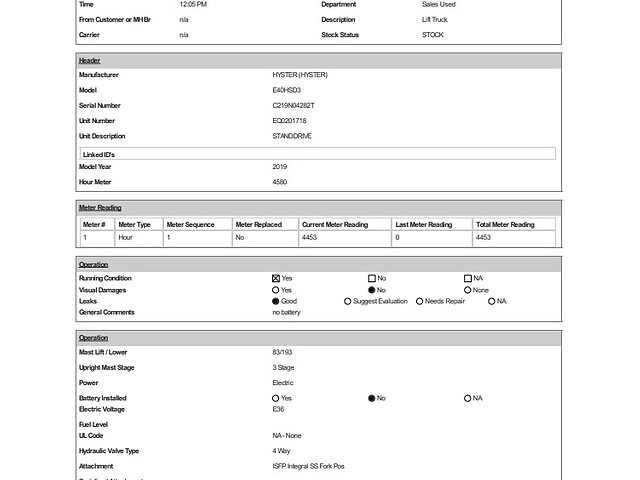The height and width of the screenshot is (480, 640).
Task: Click the Meter Reading section header
Action: pos(100,207)
